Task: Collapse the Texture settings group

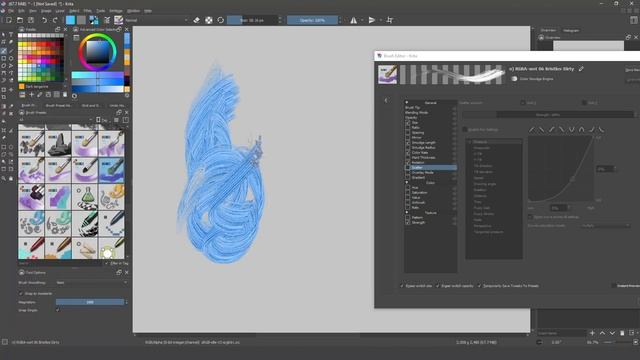Action: (407, 212)
